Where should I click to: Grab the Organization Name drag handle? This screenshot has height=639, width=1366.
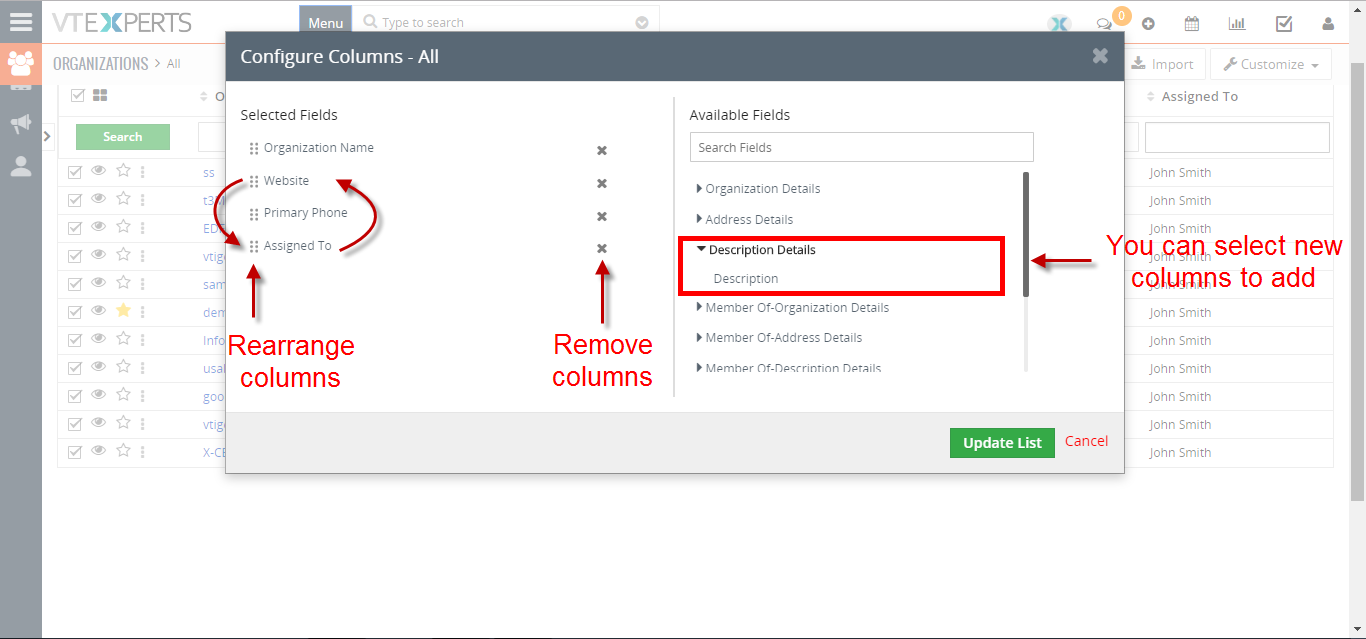254,149
